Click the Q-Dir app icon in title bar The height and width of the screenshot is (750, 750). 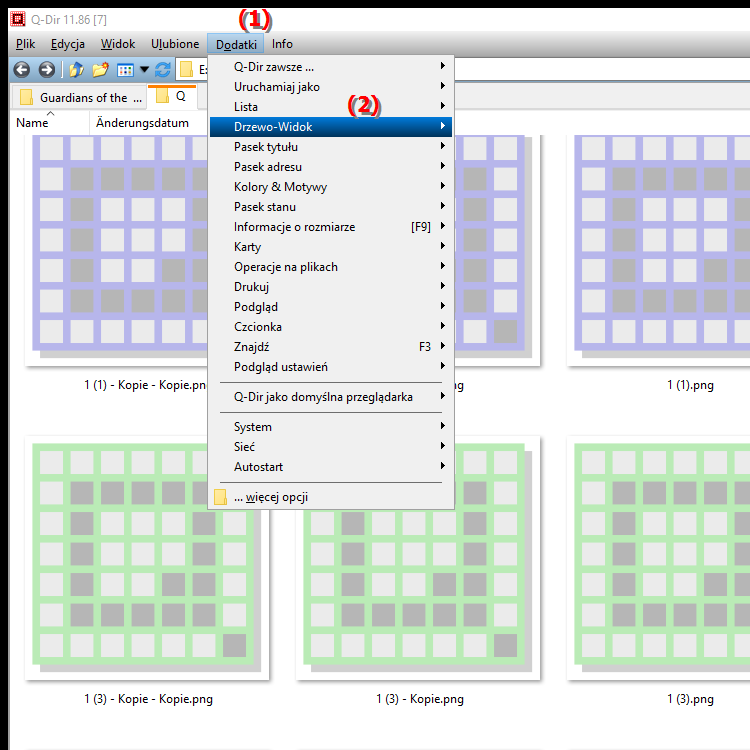click(x=16, y=17)
